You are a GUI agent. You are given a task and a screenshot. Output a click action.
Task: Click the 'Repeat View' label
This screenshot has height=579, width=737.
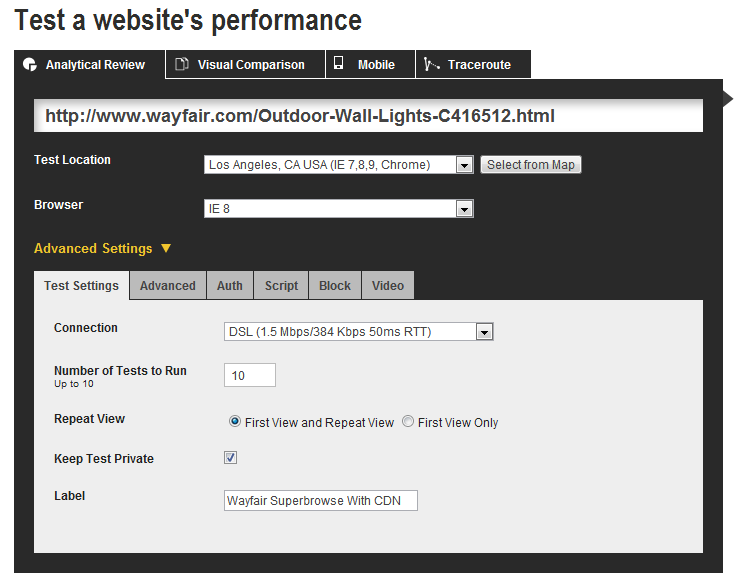click(x=89, y=419)
